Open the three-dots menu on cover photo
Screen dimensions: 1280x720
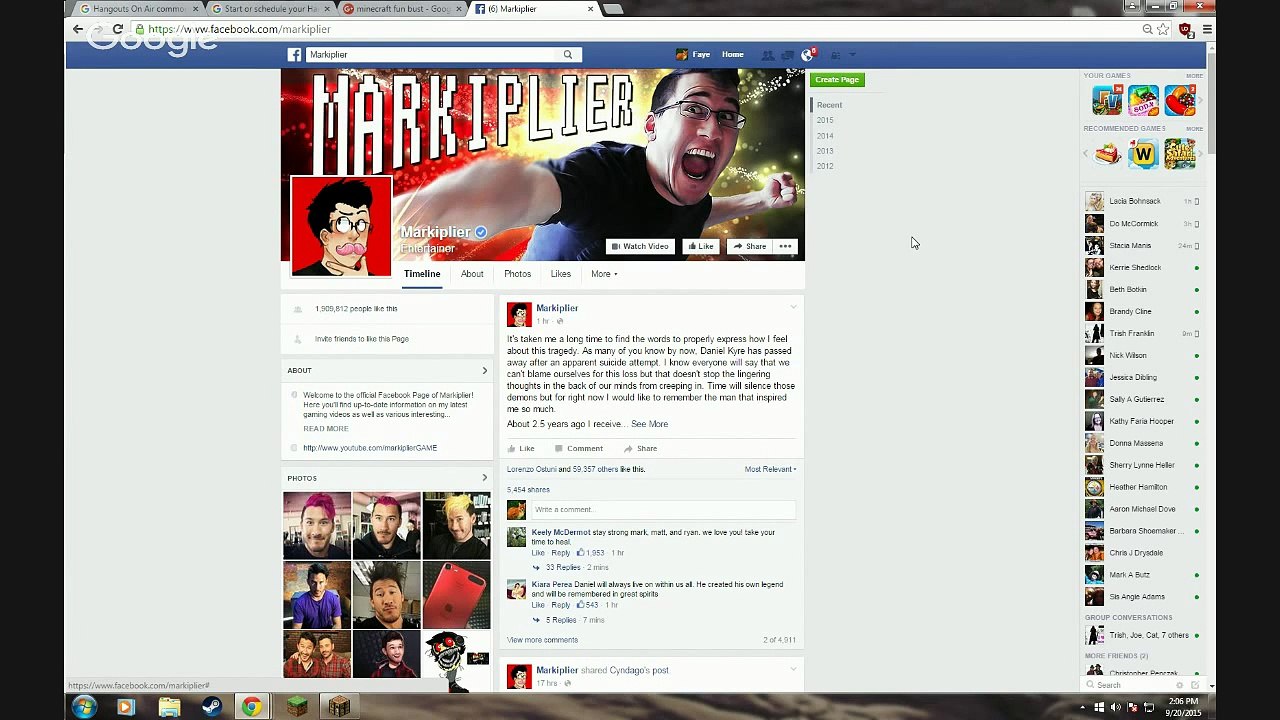tap(785, 246)
